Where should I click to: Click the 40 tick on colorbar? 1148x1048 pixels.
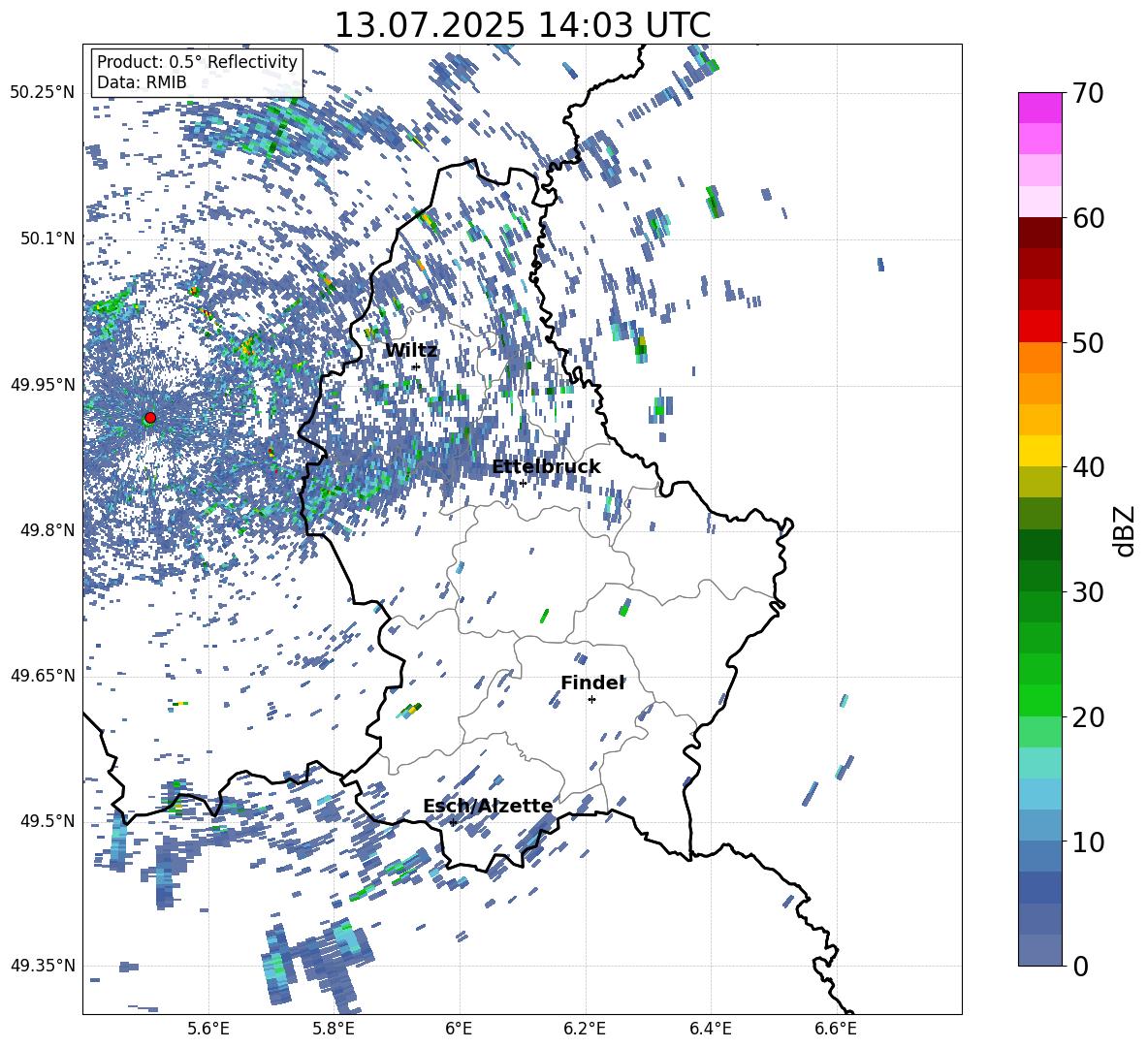click(x=1087, y=467)
